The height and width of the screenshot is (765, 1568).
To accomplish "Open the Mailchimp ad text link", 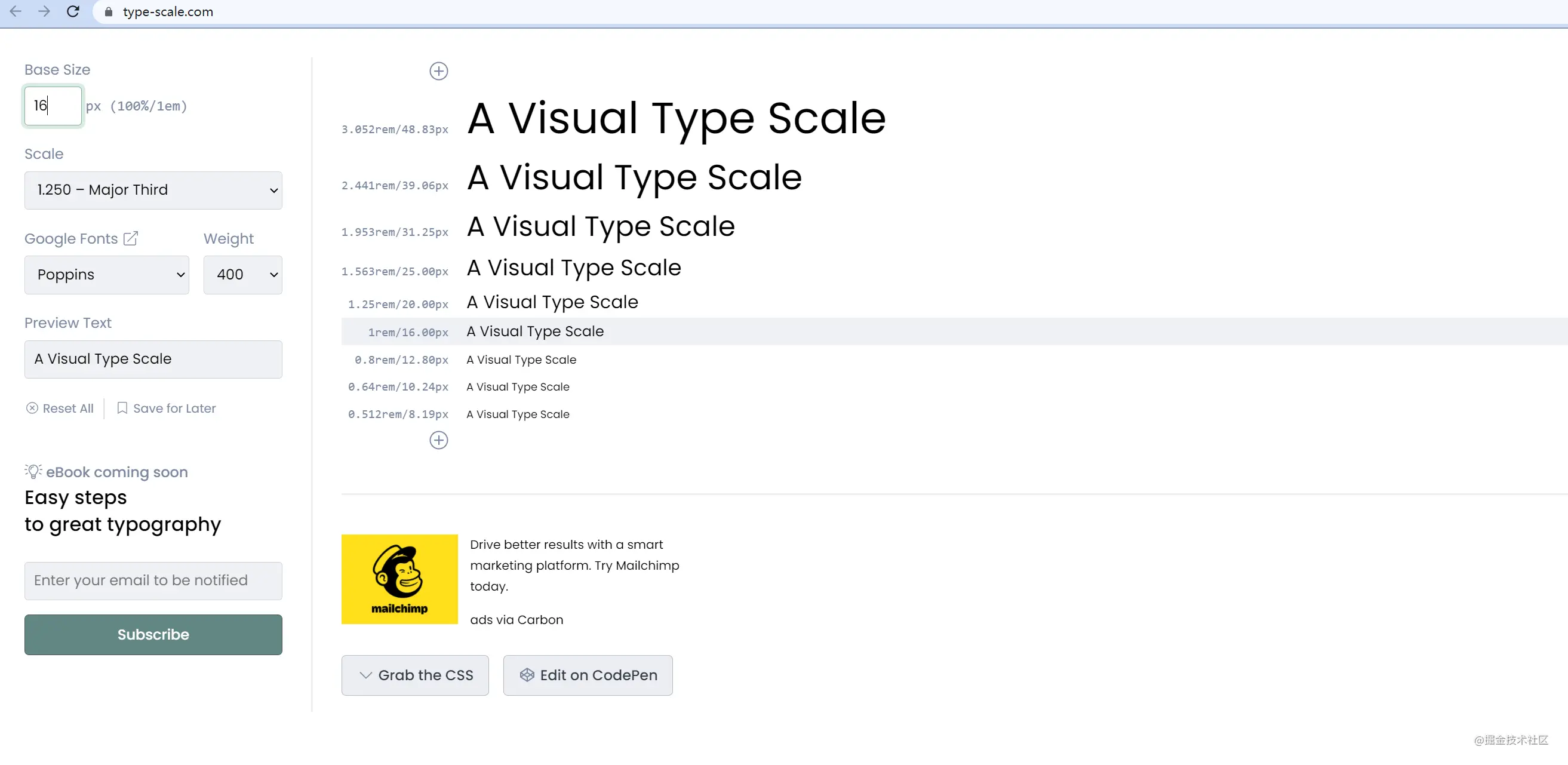I will tap(574, 566).
